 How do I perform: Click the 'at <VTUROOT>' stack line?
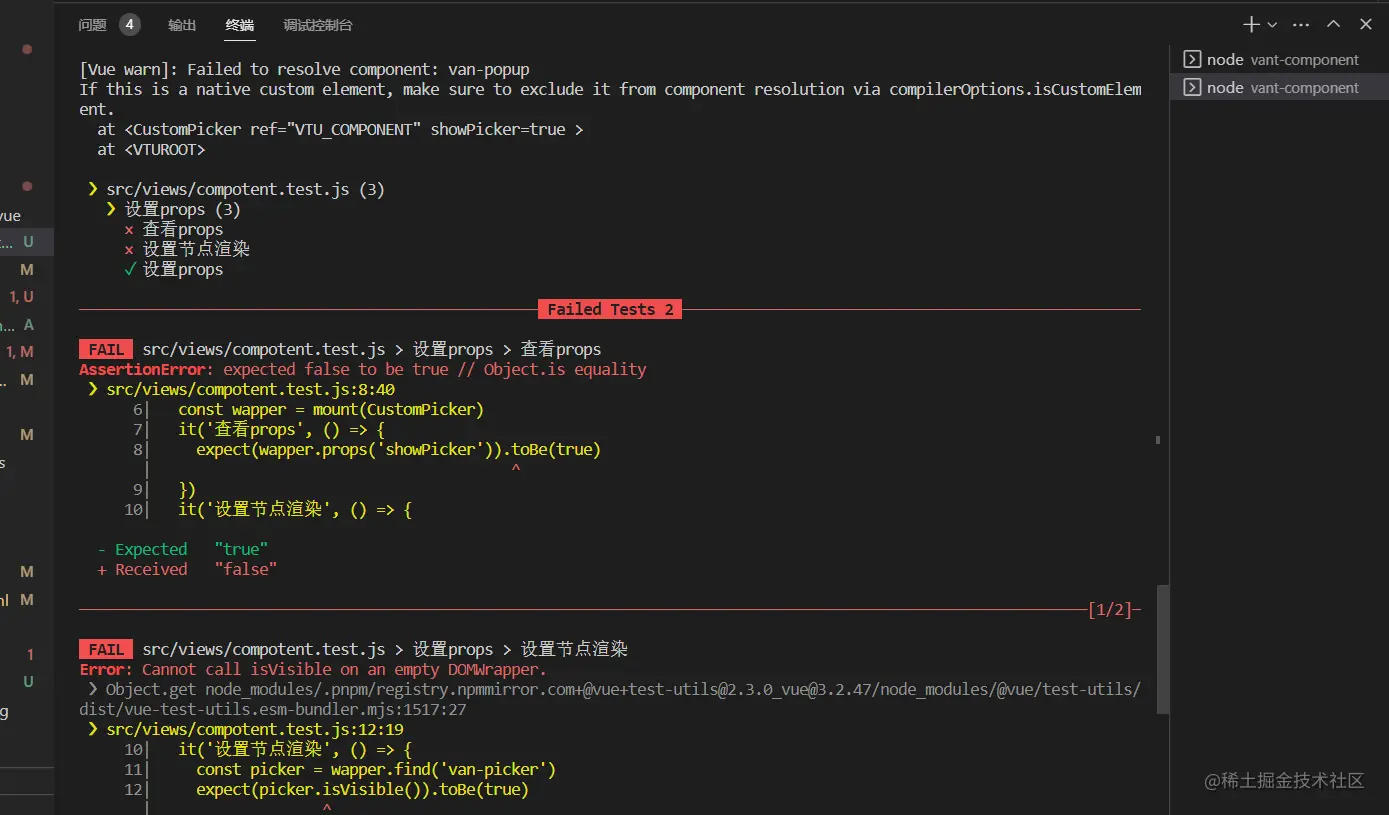151,149
